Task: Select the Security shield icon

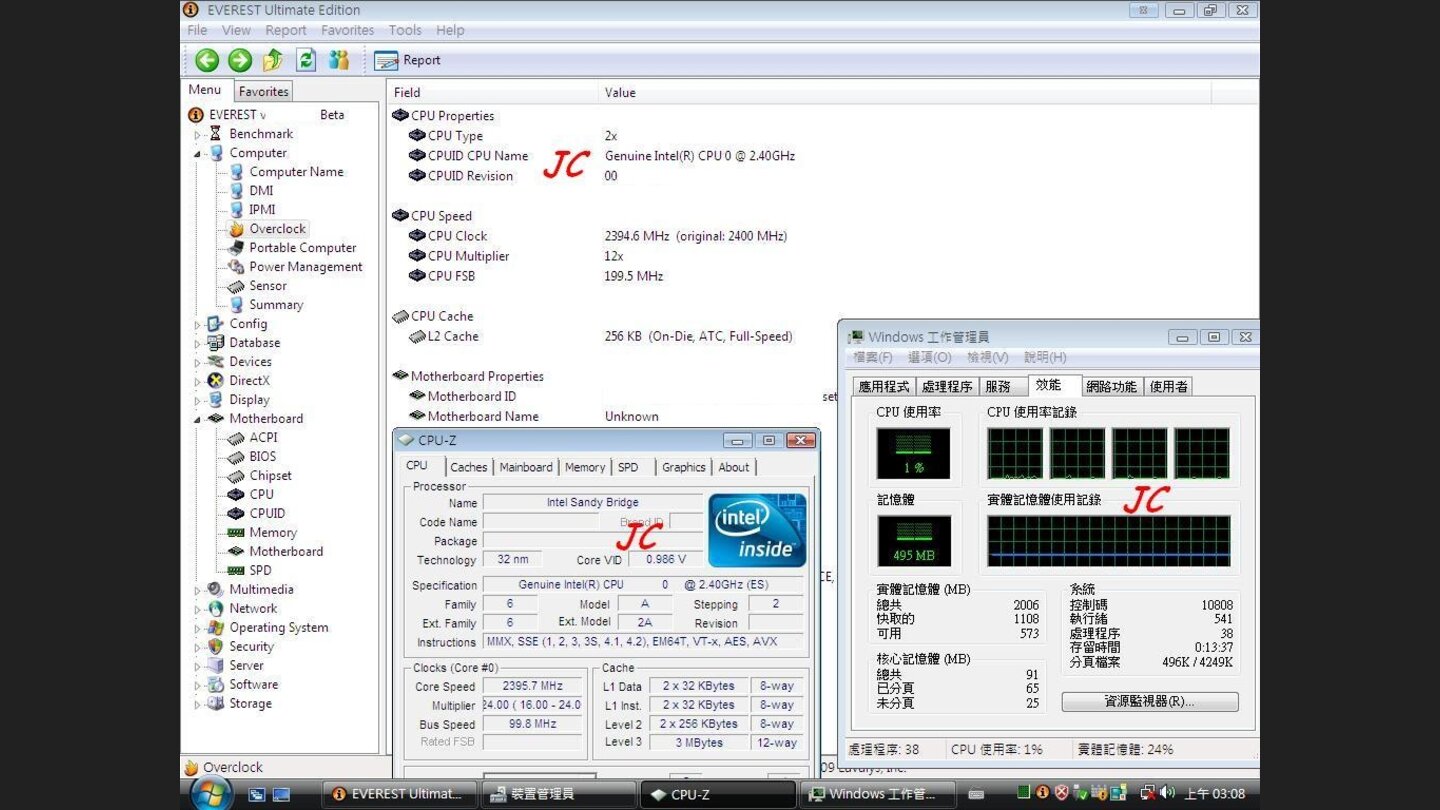Action: coord(215,647)
